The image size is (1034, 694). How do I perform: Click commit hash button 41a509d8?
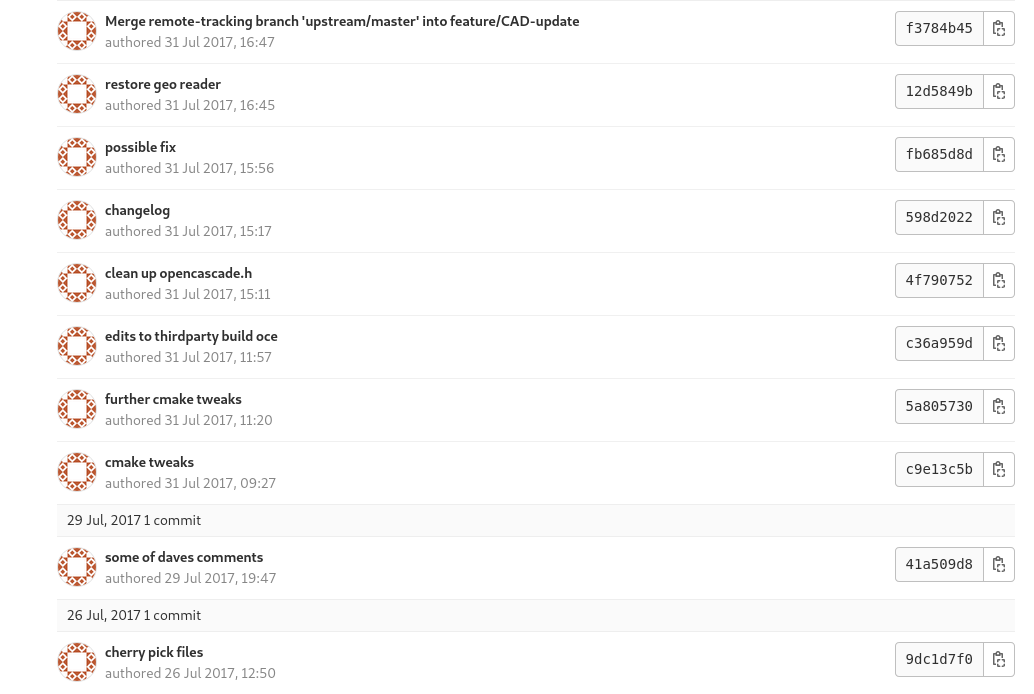point(939,565)
